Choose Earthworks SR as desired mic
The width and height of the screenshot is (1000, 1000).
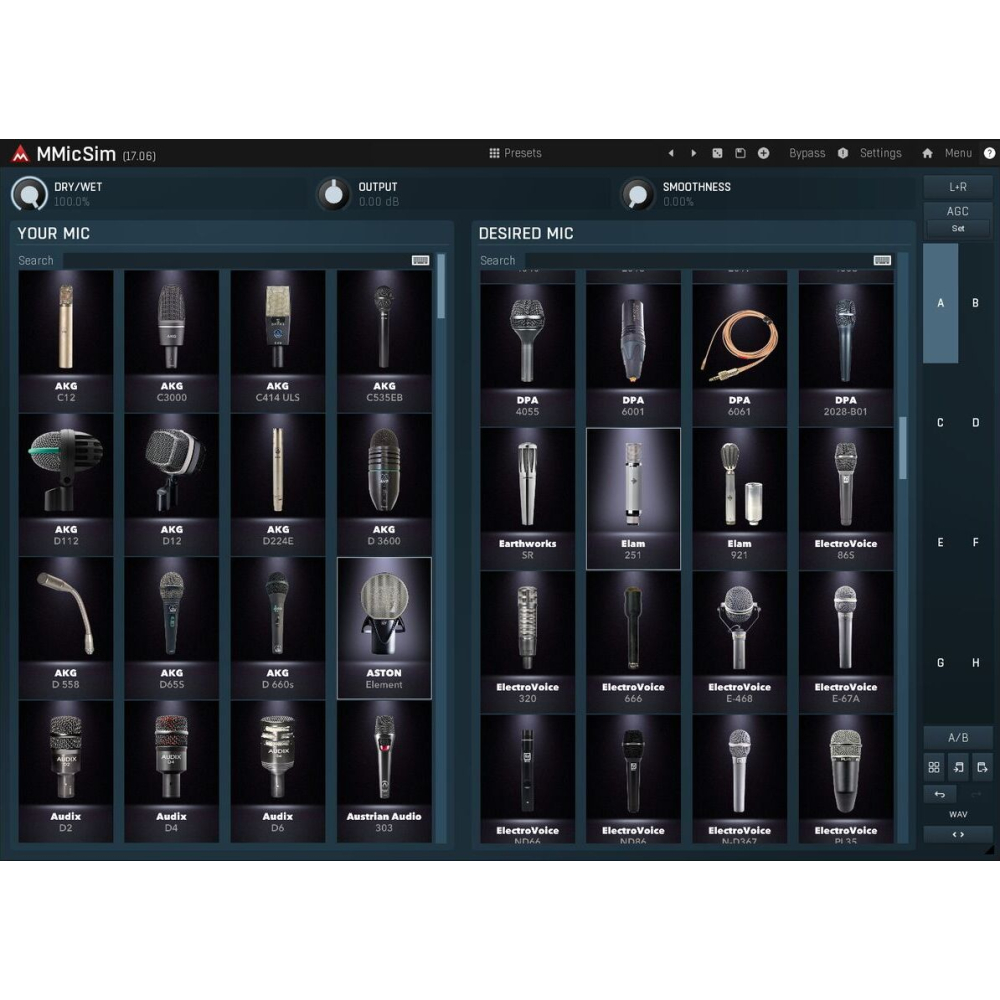coord(527,499)
